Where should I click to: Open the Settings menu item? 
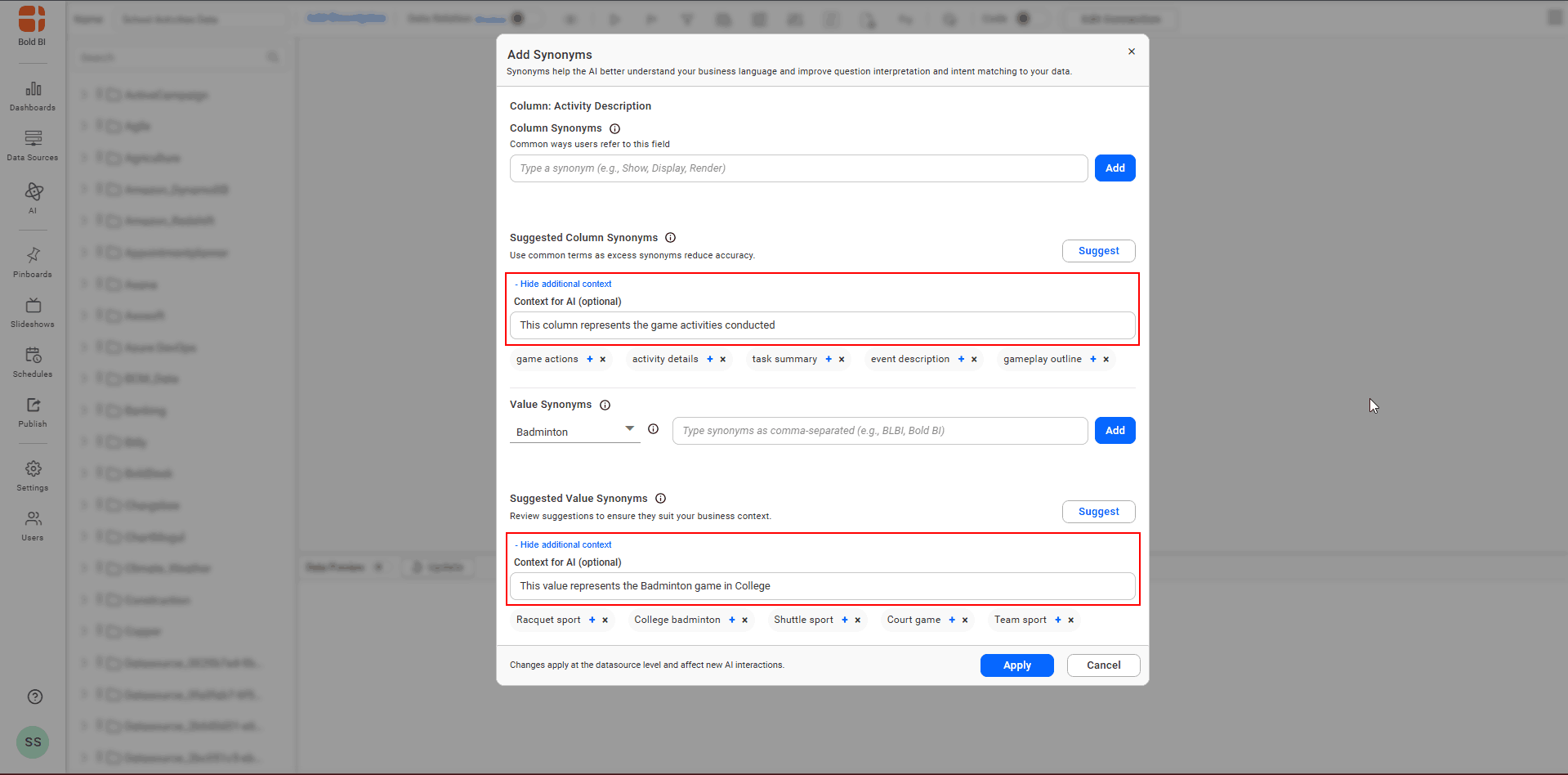[x=33, y=475]
